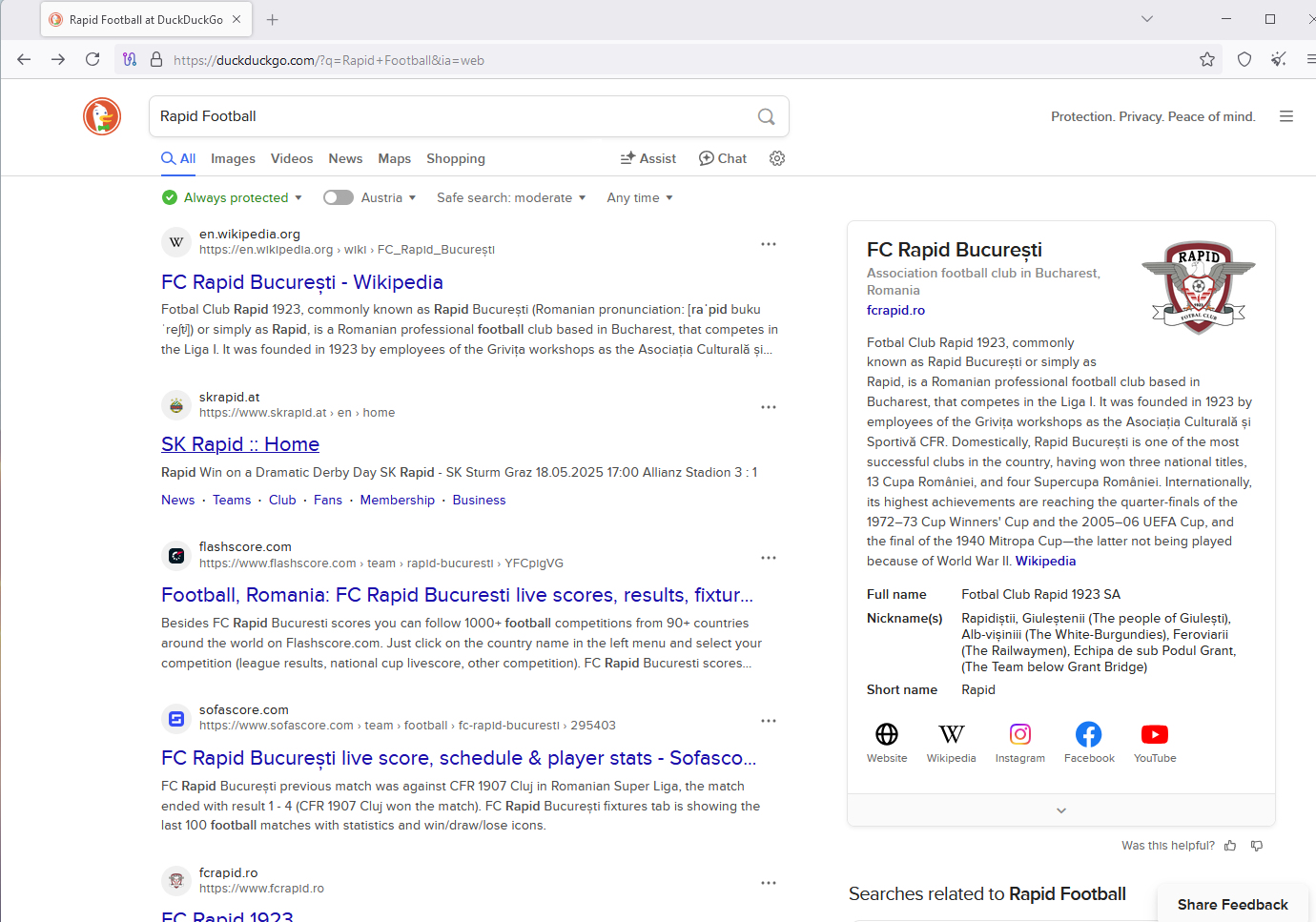Open the SK Rapid Business sitelink
1316x922 pixels.
click(480, 500)
